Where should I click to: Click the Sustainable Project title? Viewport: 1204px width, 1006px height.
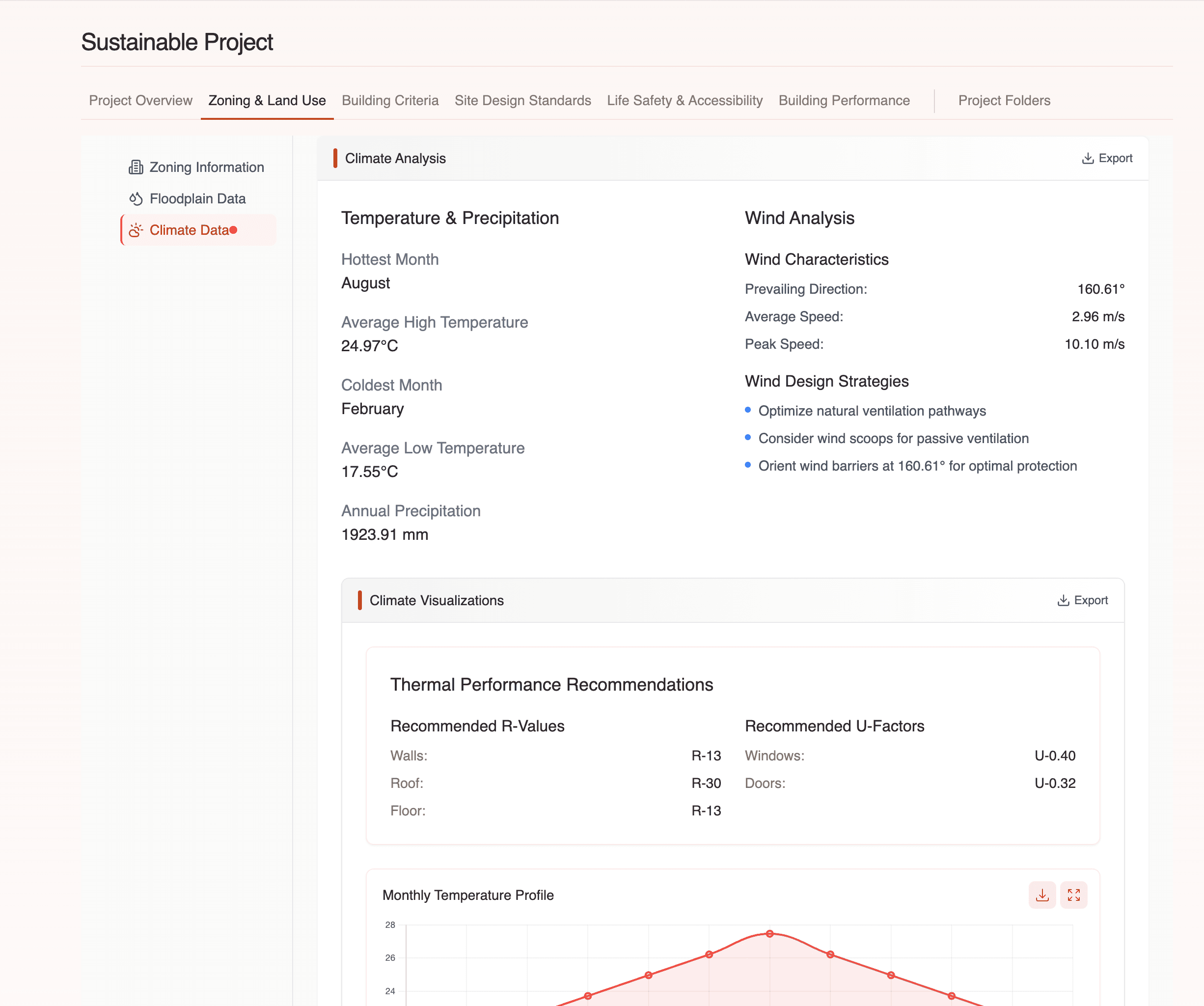point(177,42)
